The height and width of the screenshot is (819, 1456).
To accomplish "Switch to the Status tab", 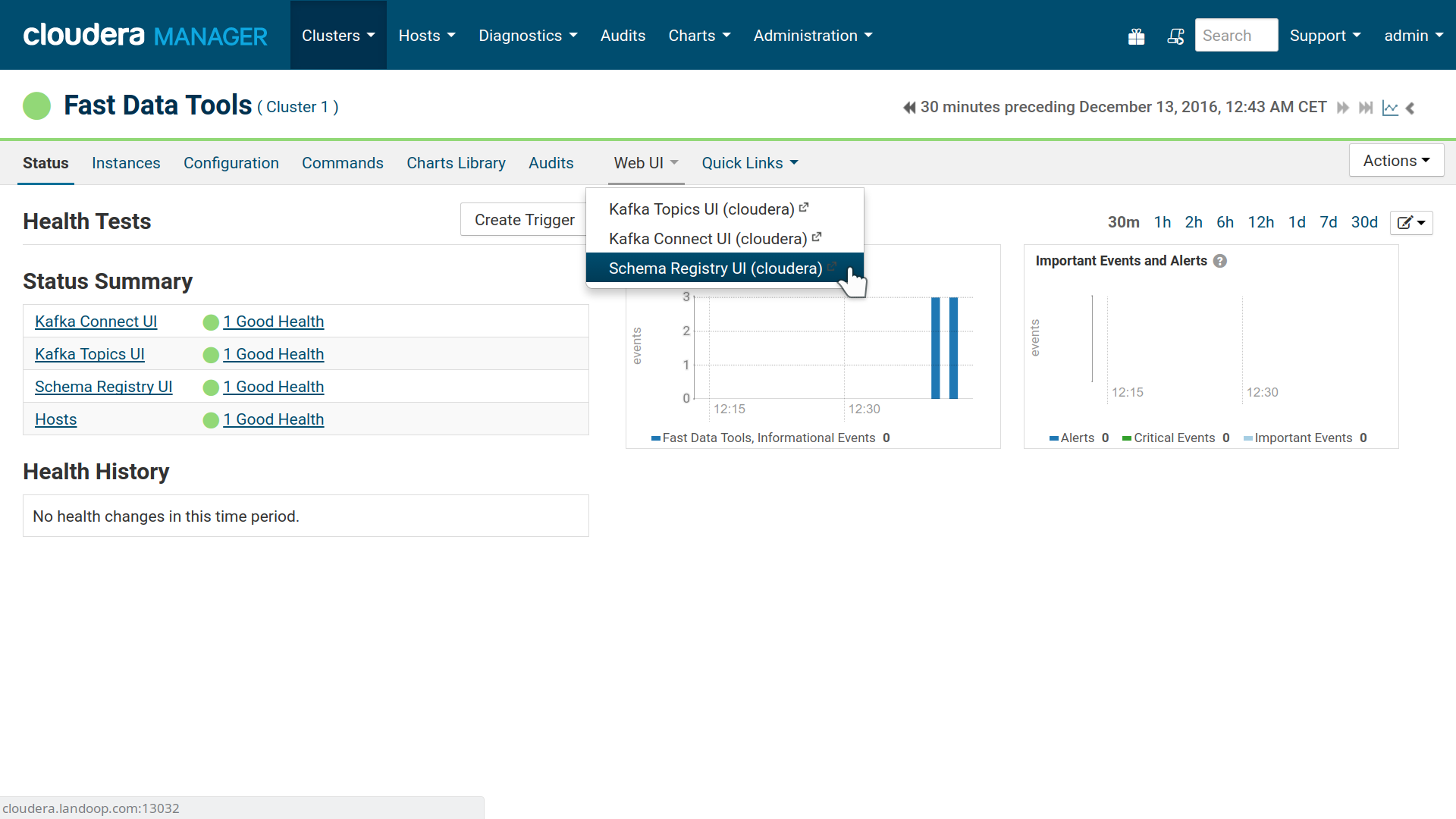I will [x=45, y=163].
